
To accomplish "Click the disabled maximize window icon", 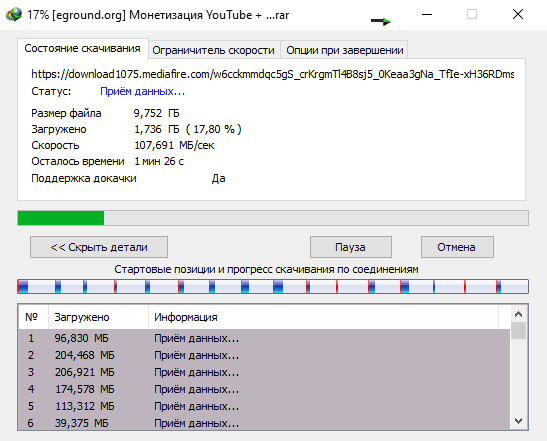I will click(x=472, y=15).
